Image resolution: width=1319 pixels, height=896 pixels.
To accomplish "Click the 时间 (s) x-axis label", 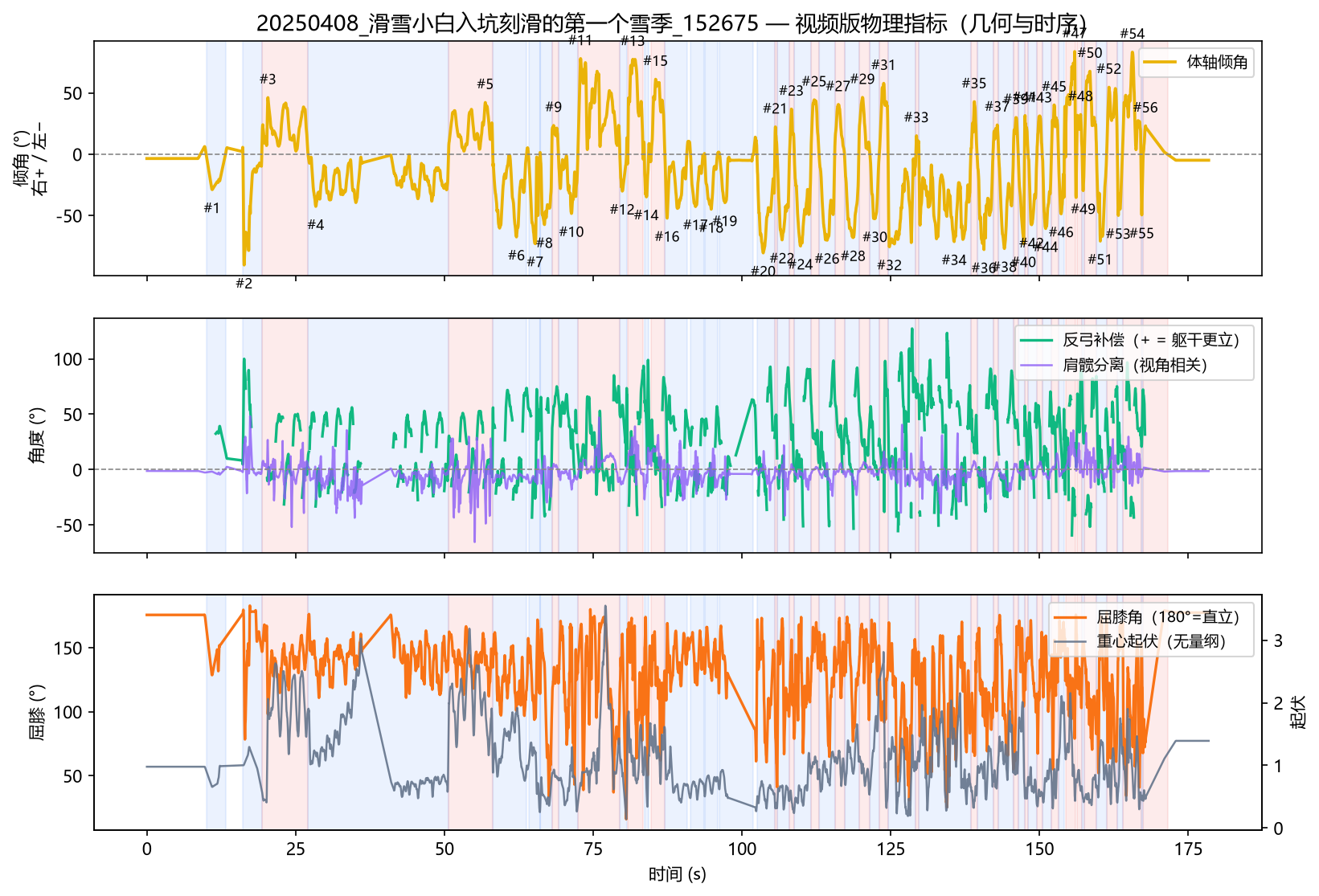I will click(x=678, y=874).
